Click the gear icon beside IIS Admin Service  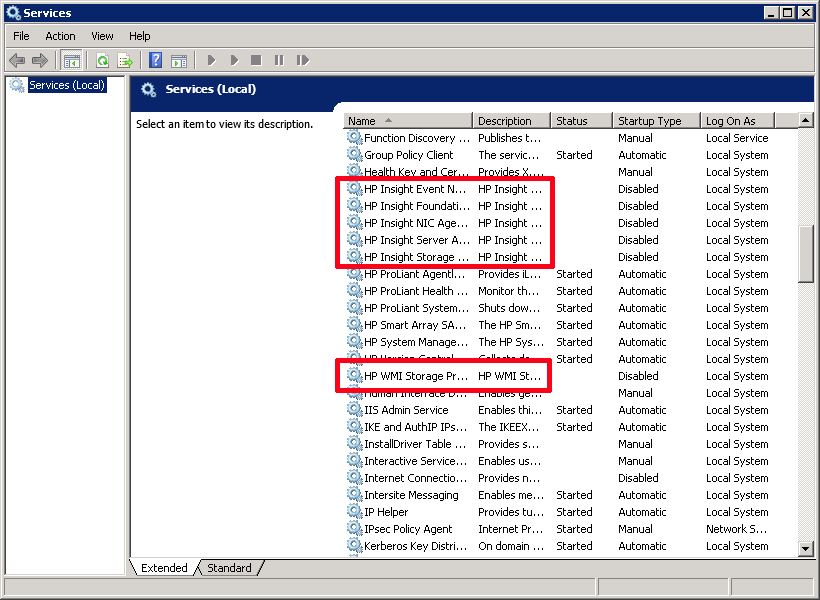355,410
